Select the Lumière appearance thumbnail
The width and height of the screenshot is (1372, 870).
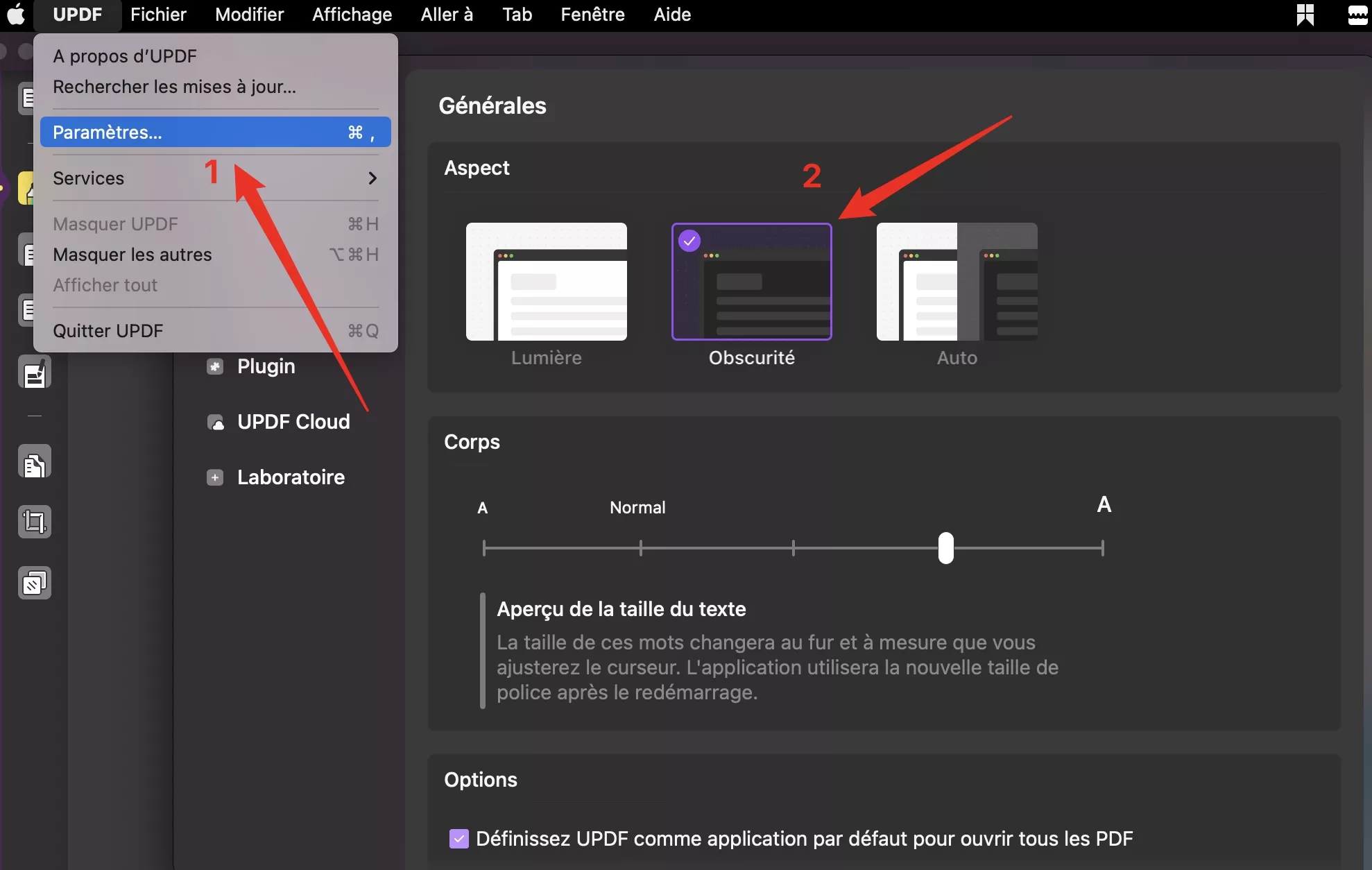click(x=547, y=282)
